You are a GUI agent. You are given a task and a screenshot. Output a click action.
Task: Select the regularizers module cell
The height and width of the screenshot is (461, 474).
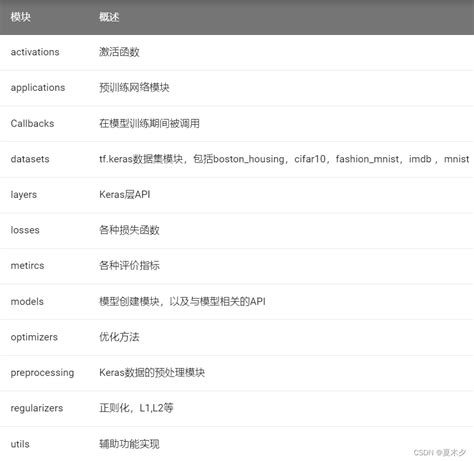[x=37, y=408]
